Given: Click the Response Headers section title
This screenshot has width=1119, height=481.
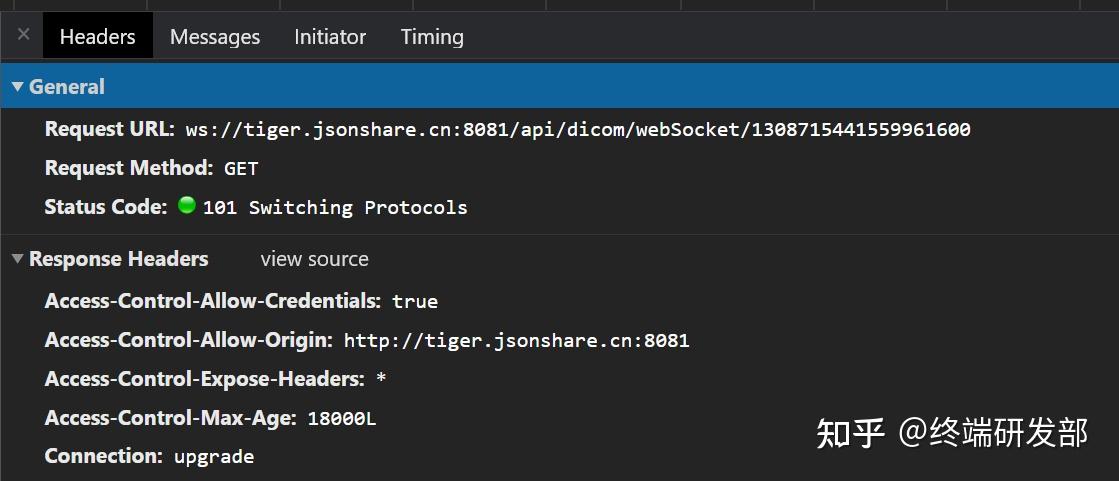Looking at the screenshot, I should [118, 259].
